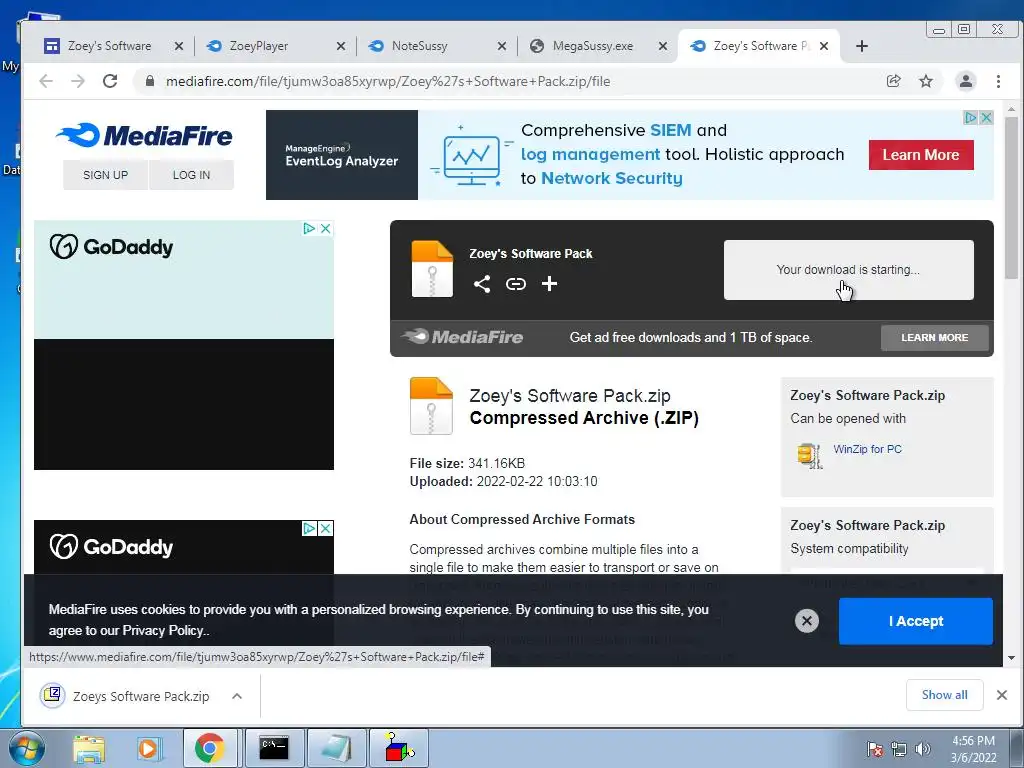The width and height of the screenshot is (1024, 768).
Task: Click the network tray icon
Action: [x=899, y=749]
